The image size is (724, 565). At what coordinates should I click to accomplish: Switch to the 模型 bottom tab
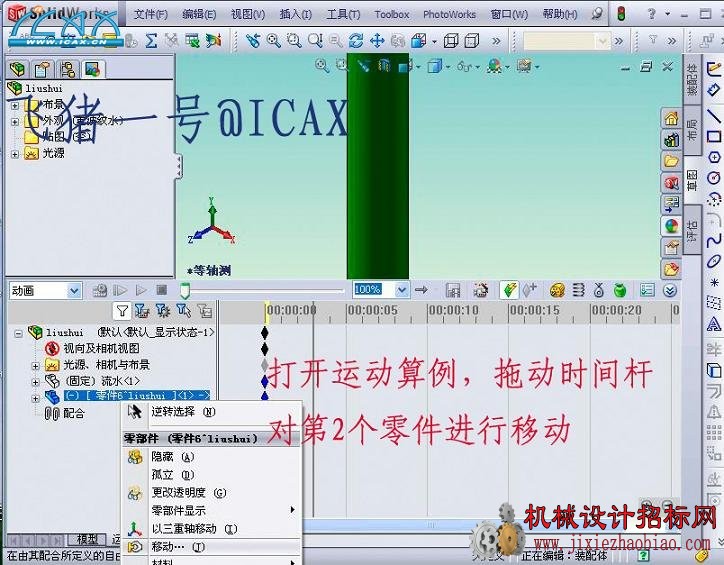(88, 539)
